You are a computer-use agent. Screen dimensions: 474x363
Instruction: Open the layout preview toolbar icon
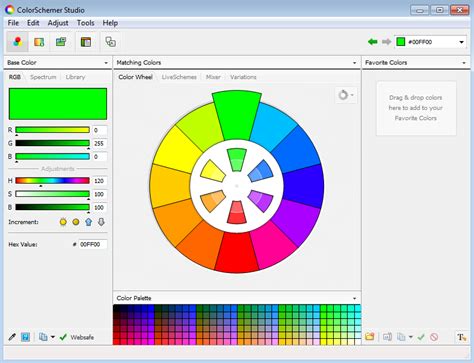(x=86, y=42)
